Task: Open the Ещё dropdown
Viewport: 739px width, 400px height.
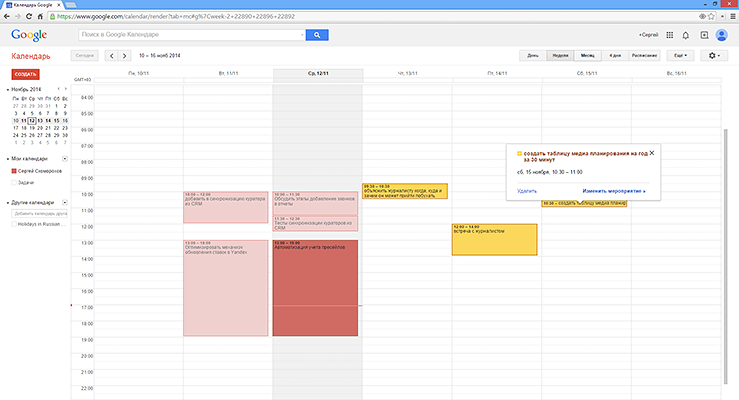Action: pyautogui.click(x=680, y=56)
